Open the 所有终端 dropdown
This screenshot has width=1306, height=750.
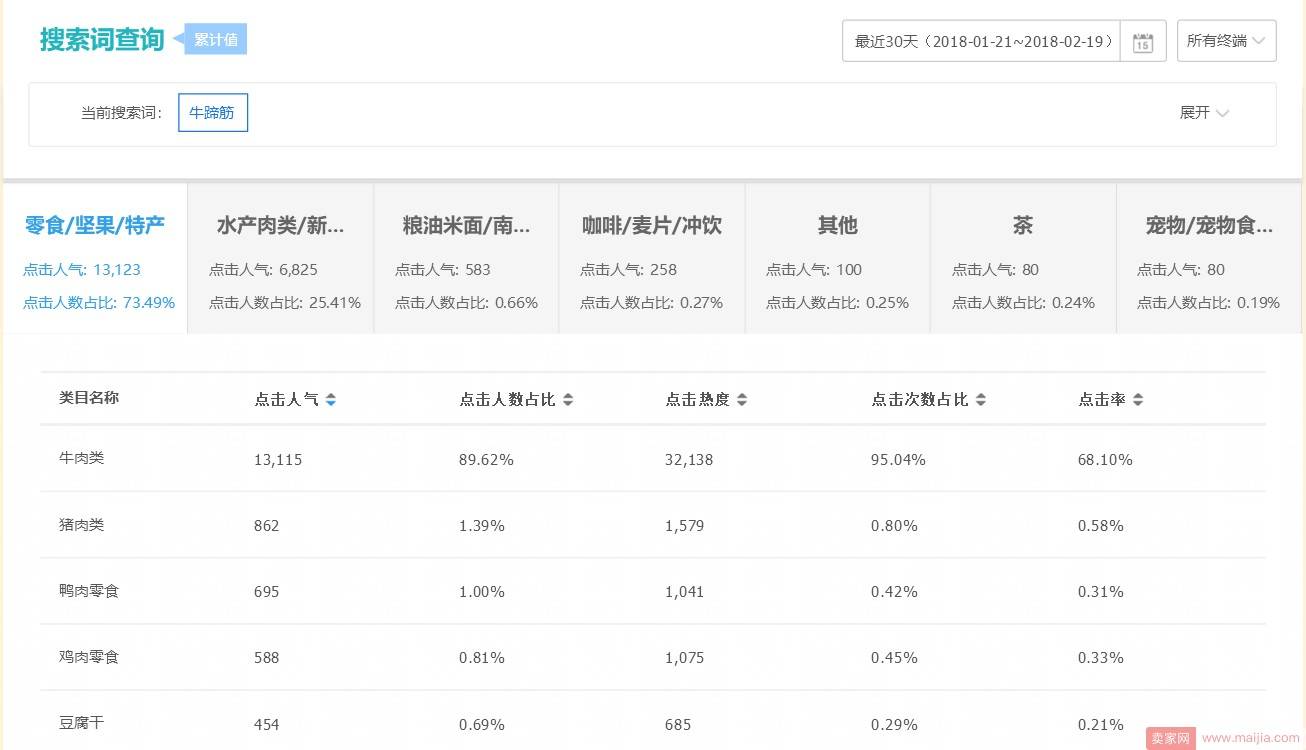coord(1226,41)
